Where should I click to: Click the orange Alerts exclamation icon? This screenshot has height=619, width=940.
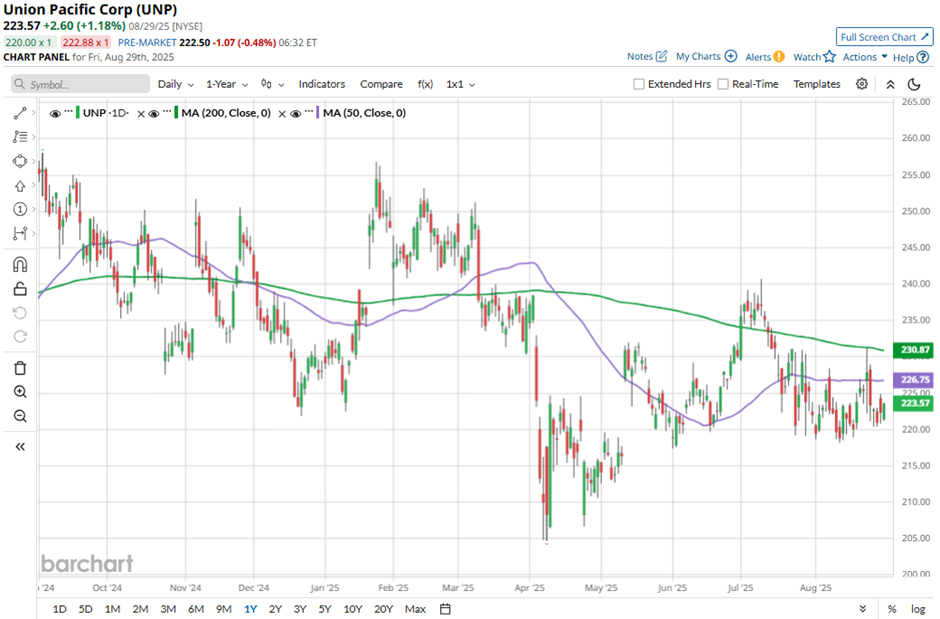pyautogui.click(x=779, y=57)
